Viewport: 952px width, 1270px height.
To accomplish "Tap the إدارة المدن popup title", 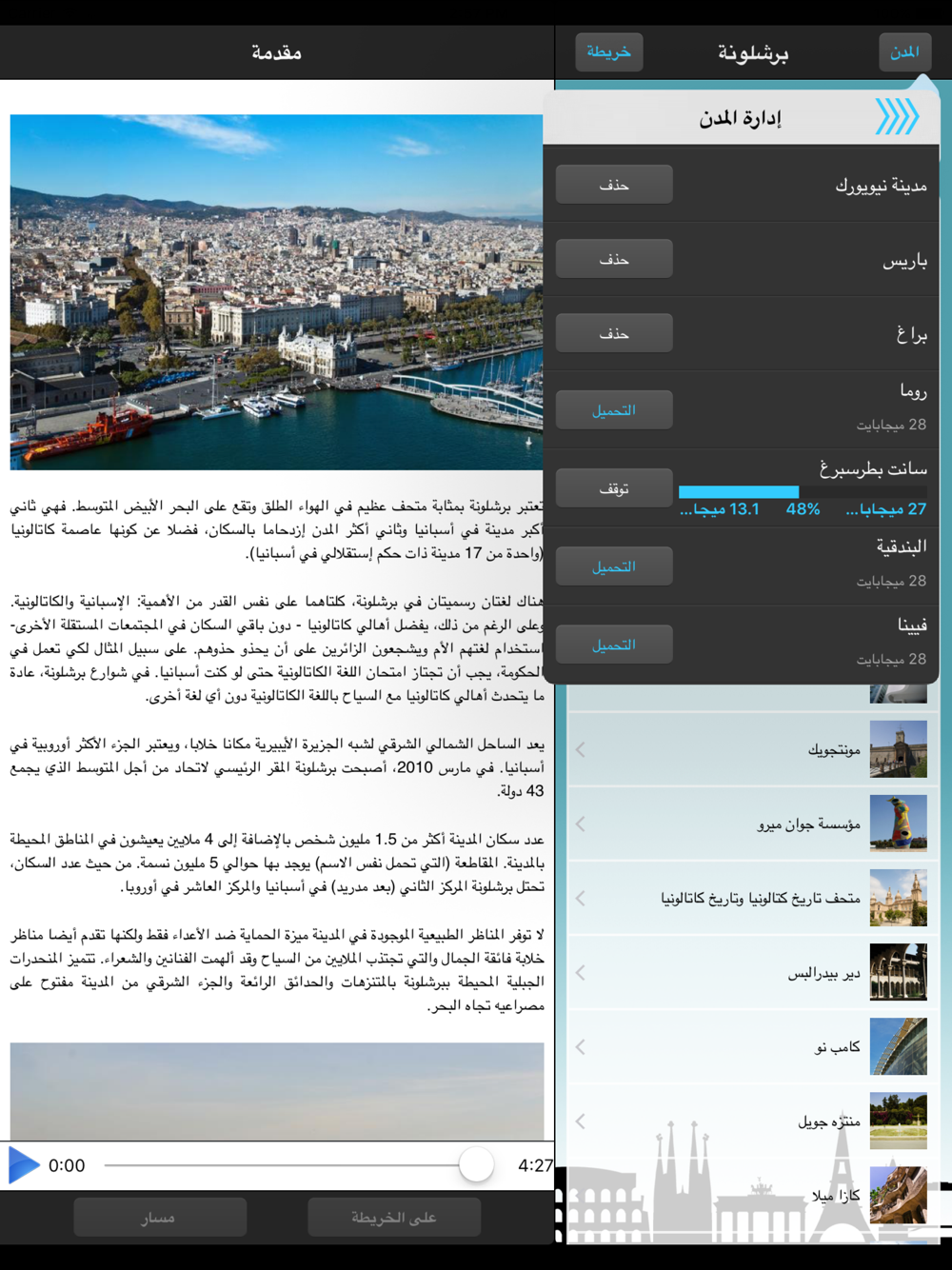I will tap(741, 118).
